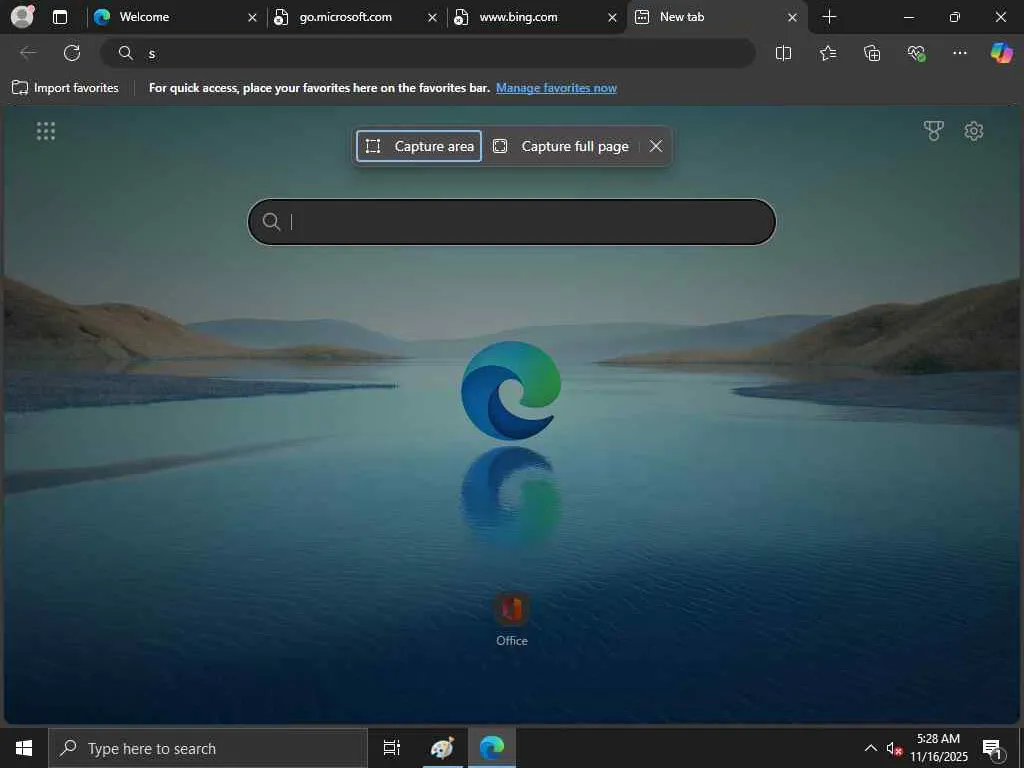Close the web capture toolbar
Screen dimensions: 1024x768
tap(656, 146)
